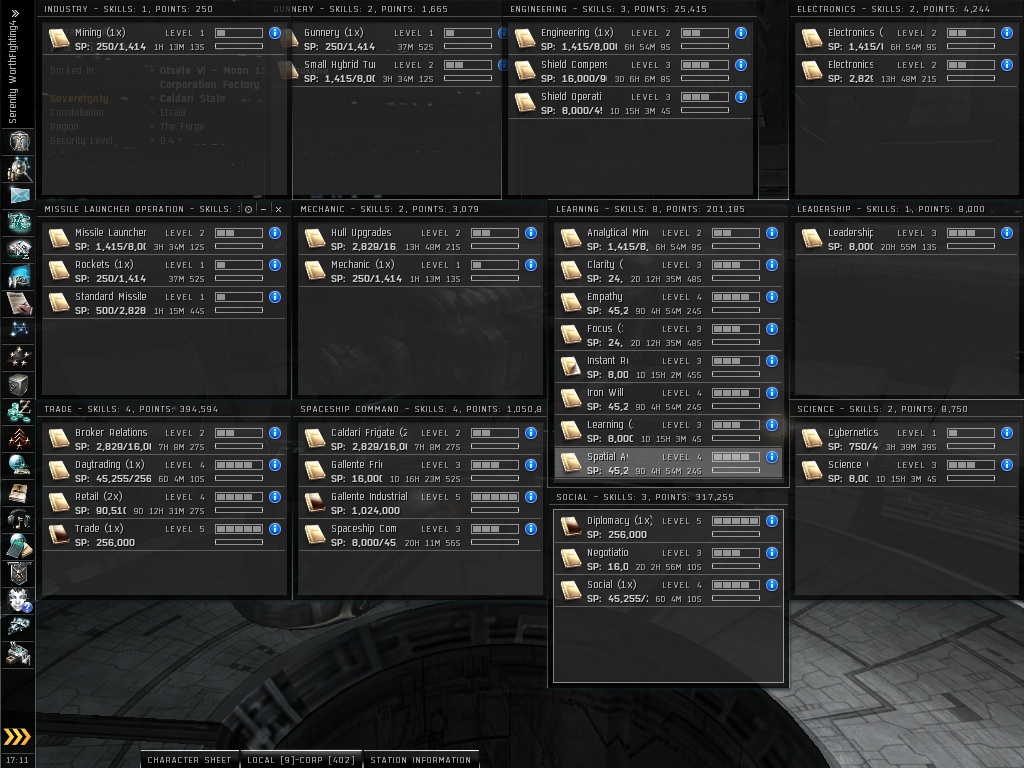Click the Gunnery skill book thumbnail

coord(292,39)
